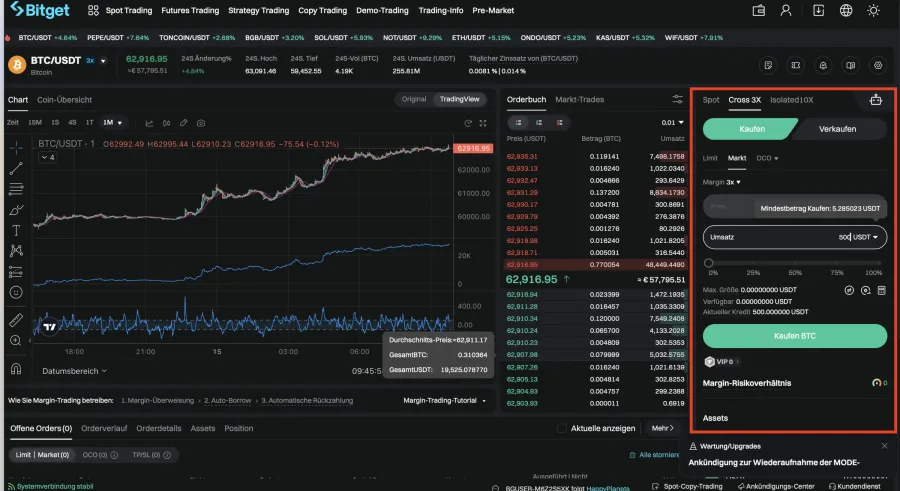Expand the chart to fullscreen

coord(484,122)
